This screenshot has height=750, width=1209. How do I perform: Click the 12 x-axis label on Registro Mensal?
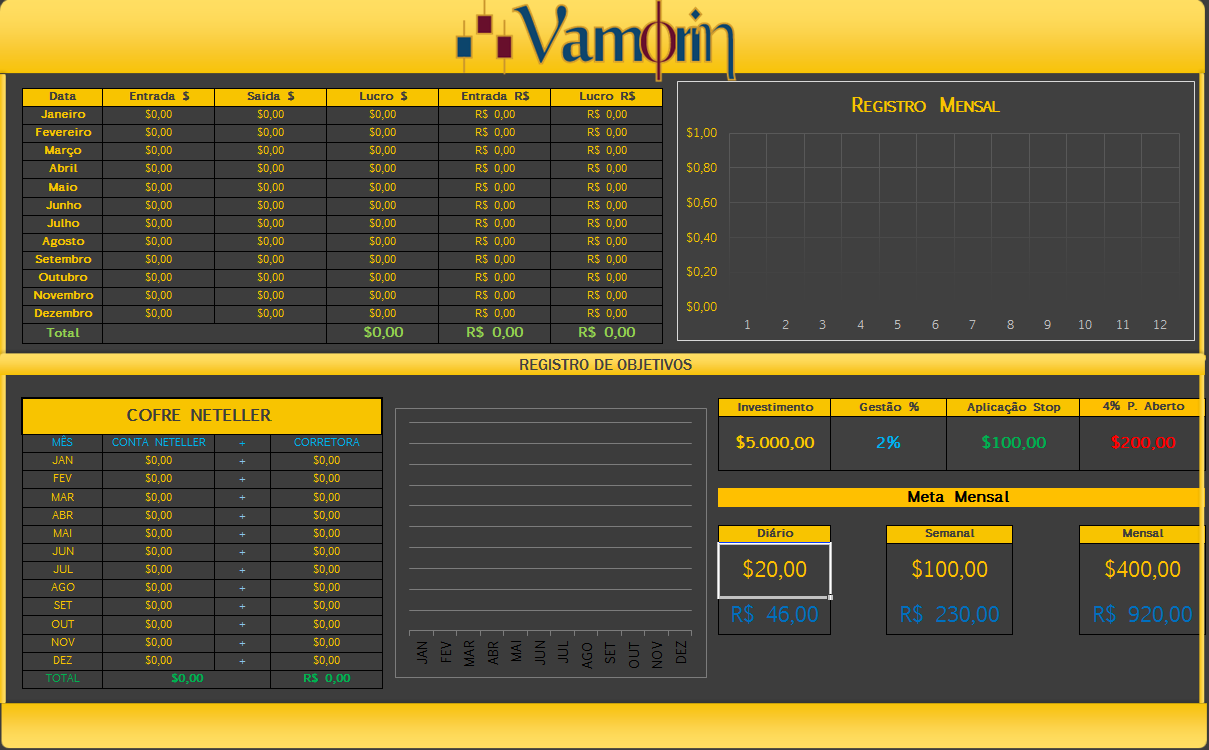1160,324
